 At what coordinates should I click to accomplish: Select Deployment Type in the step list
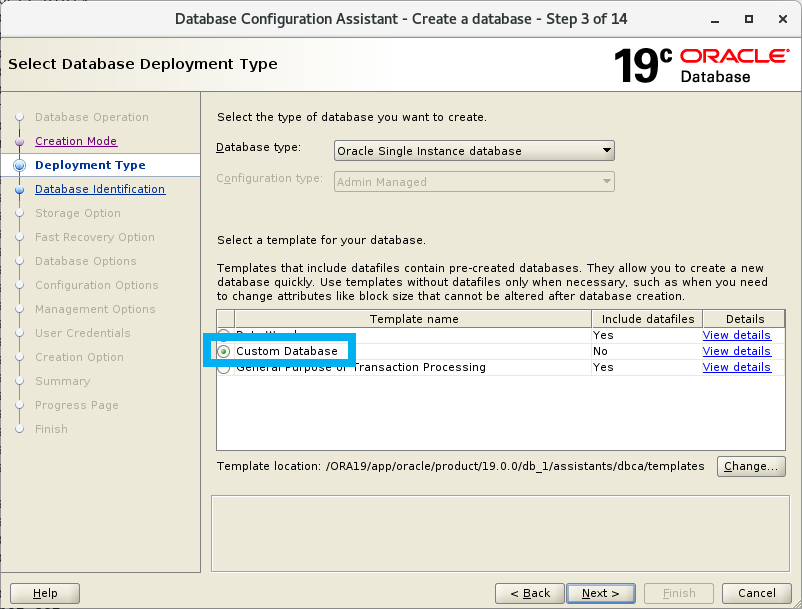tap(90, 165)
